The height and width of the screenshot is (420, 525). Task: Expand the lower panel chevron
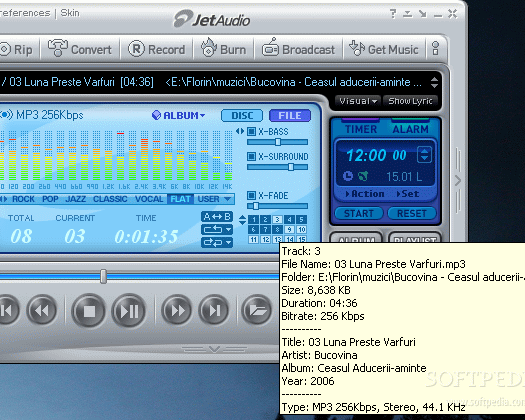click(x=214, y=349)
